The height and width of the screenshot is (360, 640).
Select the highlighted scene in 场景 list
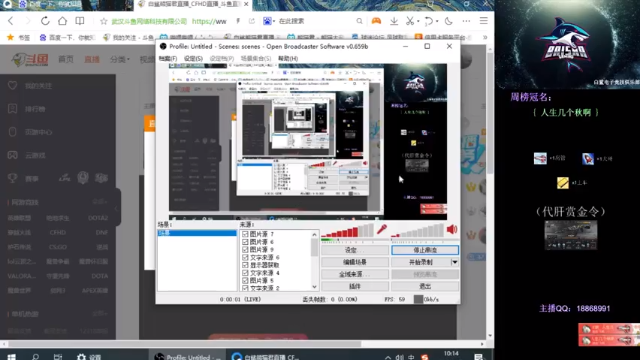click(x=197, y=233)
